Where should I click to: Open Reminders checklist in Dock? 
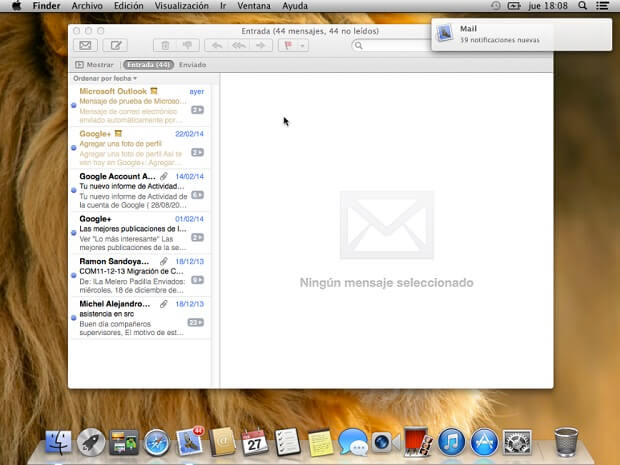[287, 442]
